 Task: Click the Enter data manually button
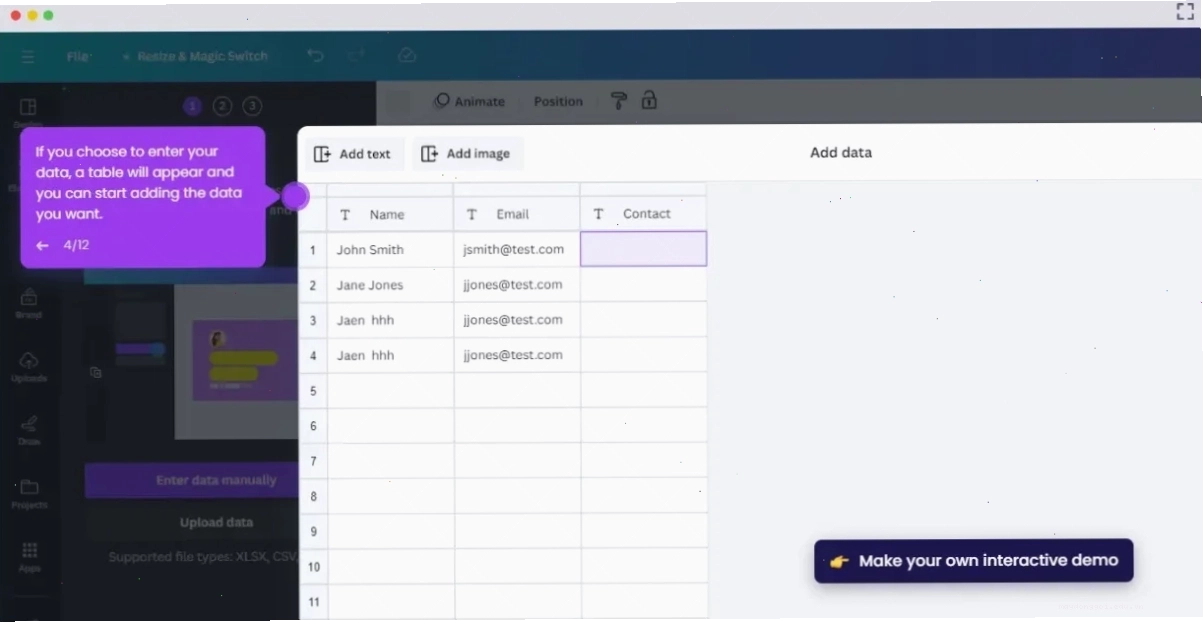pyautogui.click(x=192, y=481)
